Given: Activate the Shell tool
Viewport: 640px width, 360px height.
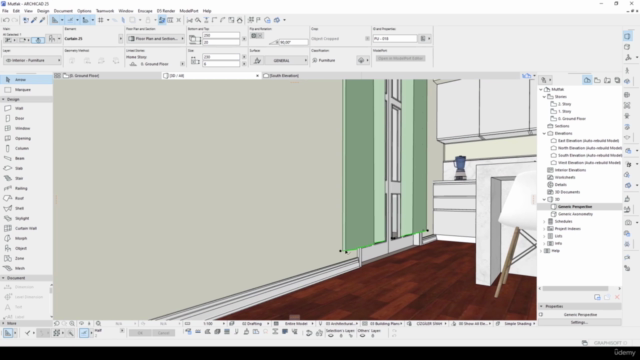Looking at the screenshot, I should coord(26,209).
